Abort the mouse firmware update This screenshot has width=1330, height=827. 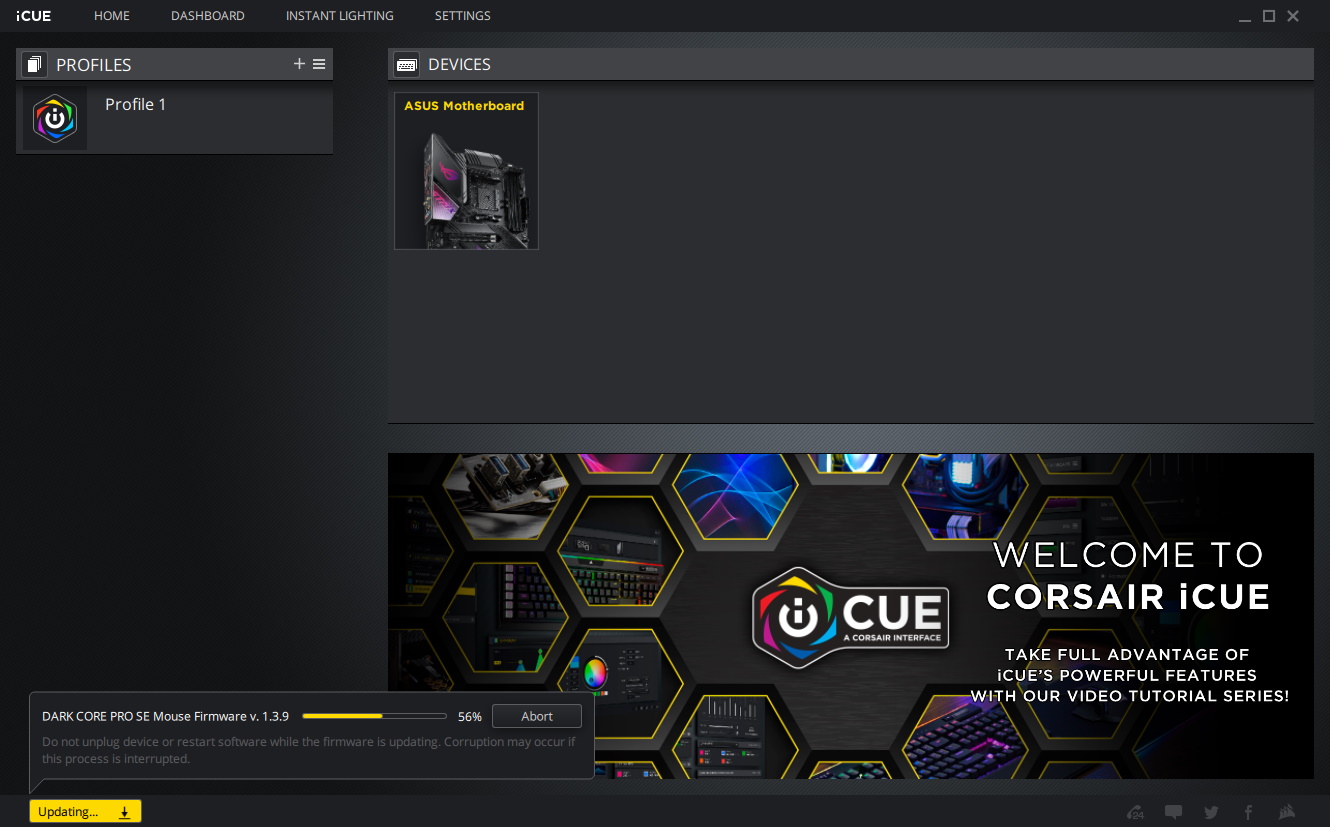(537, 716)
